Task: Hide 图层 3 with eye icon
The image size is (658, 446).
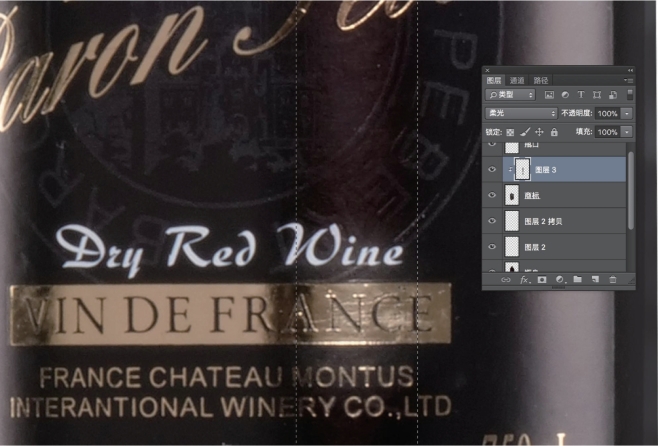Action: (492, 170)
